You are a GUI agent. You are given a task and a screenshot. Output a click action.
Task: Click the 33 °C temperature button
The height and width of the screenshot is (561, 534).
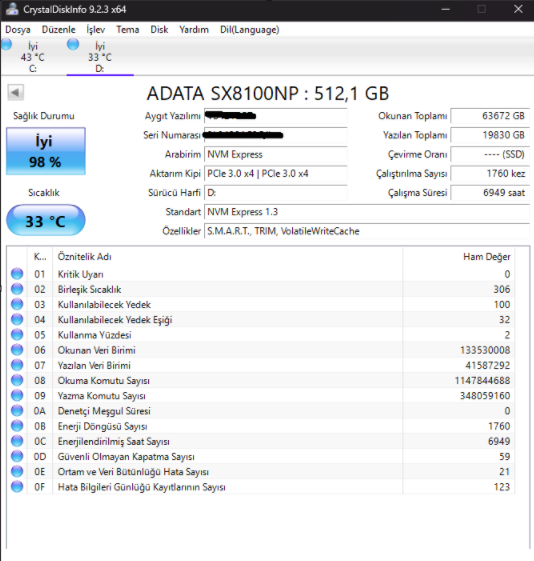46,220
